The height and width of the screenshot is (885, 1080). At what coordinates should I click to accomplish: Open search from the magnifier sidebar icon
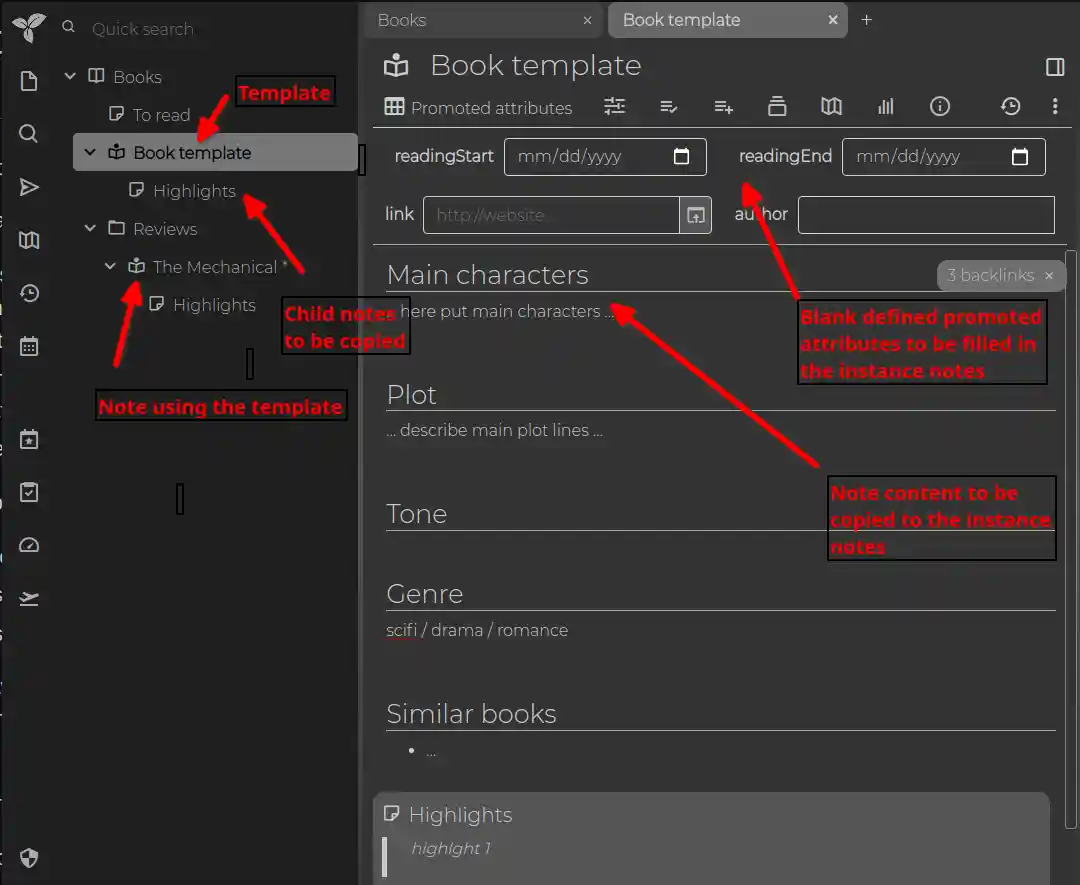[29, 134]
